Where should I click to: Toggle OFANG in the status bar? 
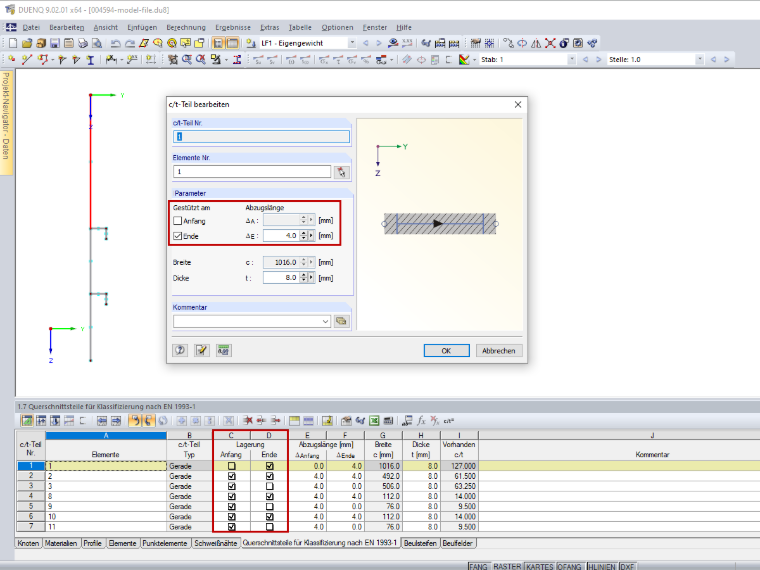click(x=570, y=566)
